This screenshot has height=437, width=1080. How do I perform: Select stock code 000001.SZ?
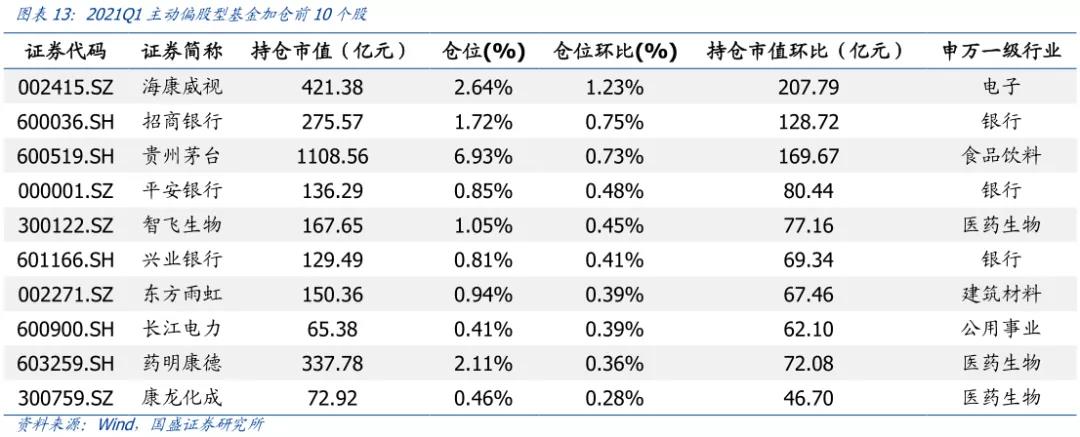(67, 190)
